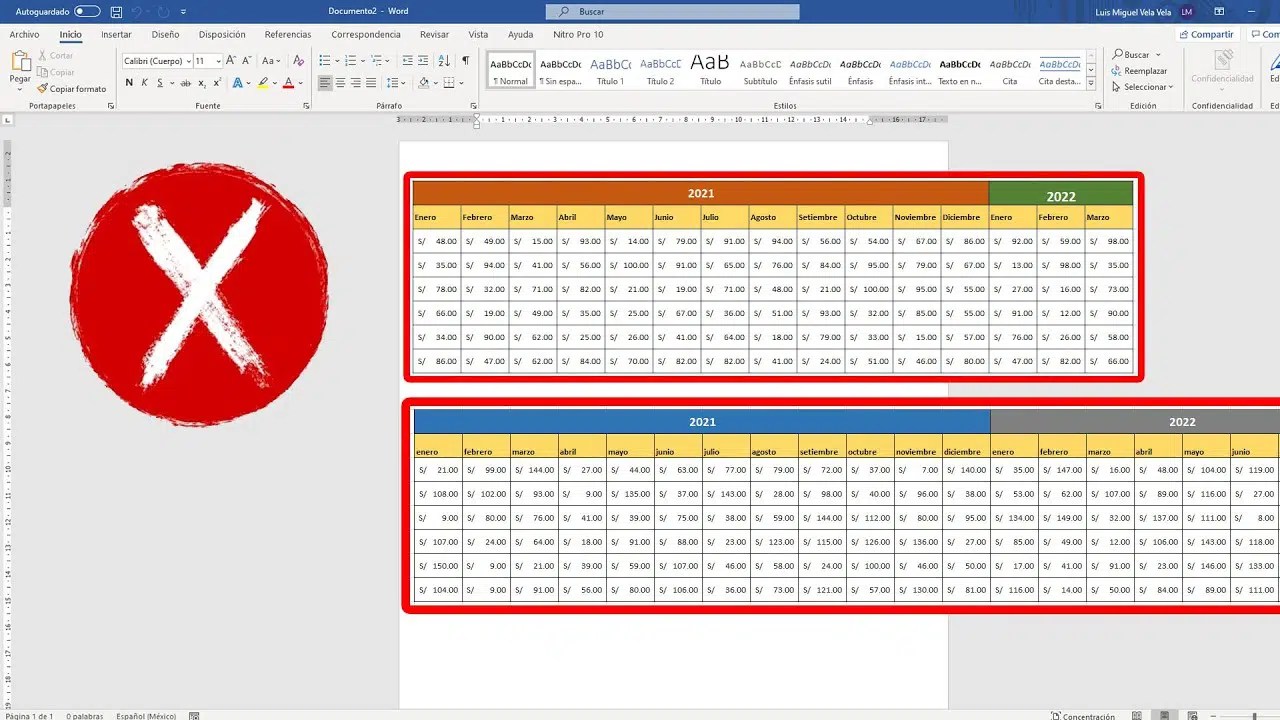Apply the Título 1 style
1280x720 pixels.
click(x=610, y=70)
